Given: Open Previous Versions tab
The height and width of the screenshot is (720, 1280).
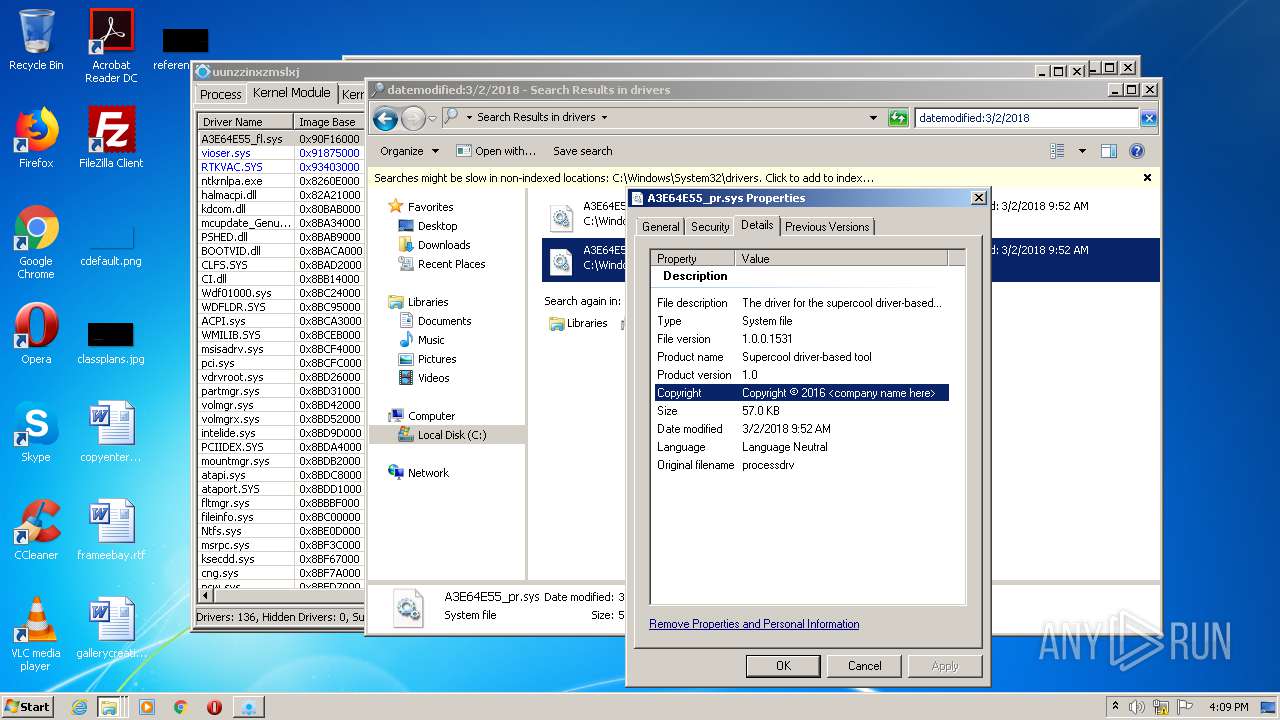Looking at the screenshot, I should click(827, 227).
